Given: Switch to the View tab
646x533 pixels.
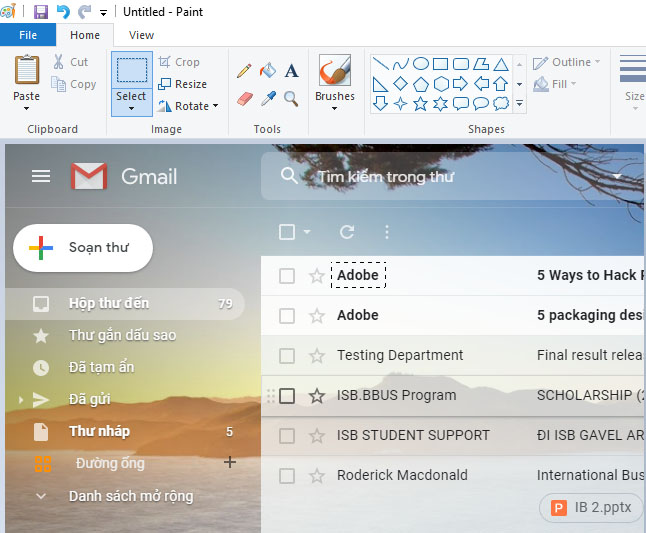Looking at the screenshot, I should [x=142, y=35].
